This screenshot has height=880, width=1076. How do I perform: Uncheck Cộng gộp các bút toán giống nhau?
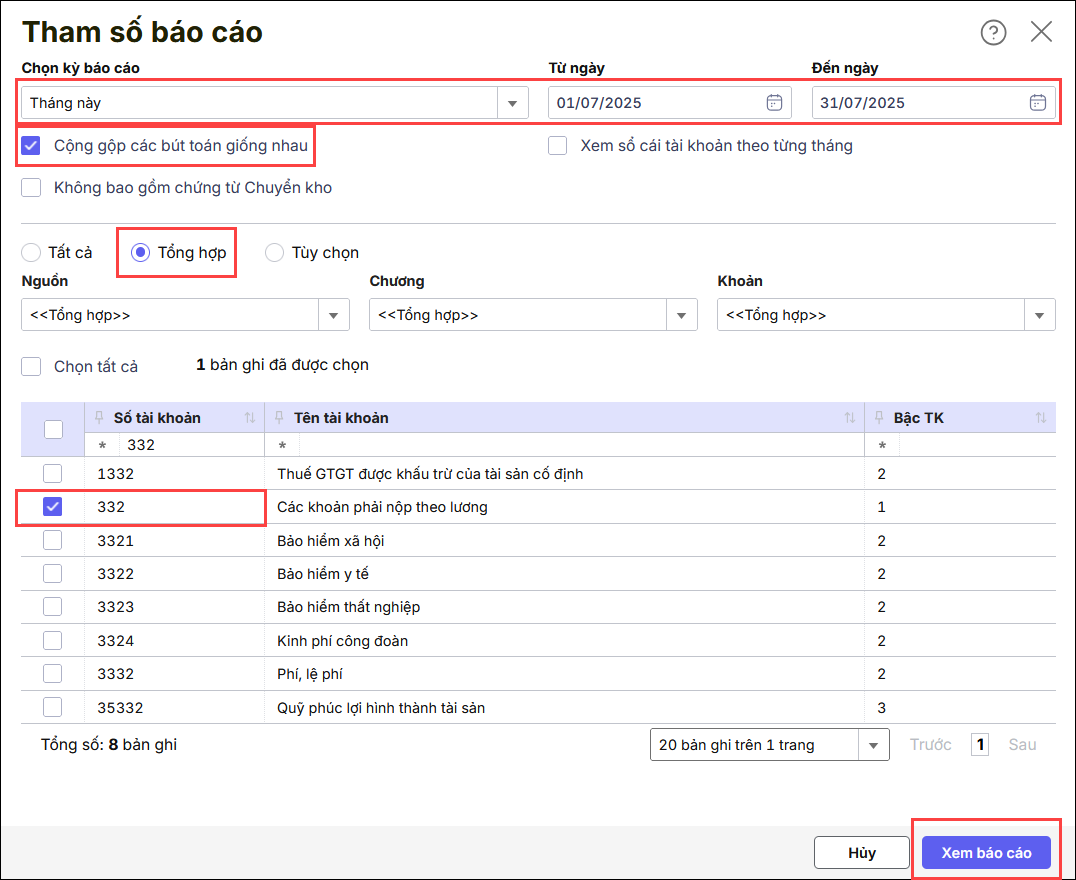tap(32, 146)
